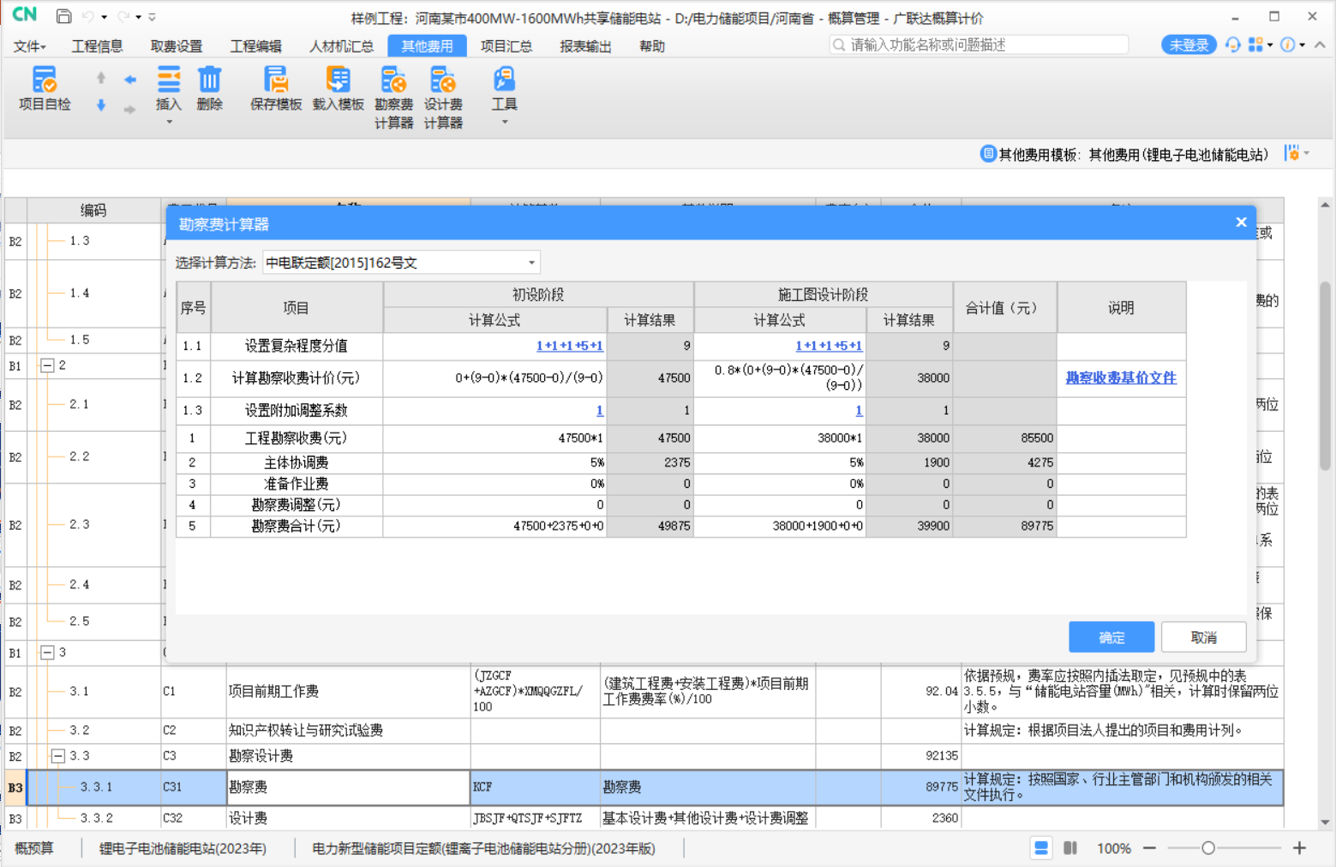The width and height of the screenshot is (1336, 867).
Task: Click 初设阶段 complexity link 1+1+1+5+1
Action: [570, 346]
